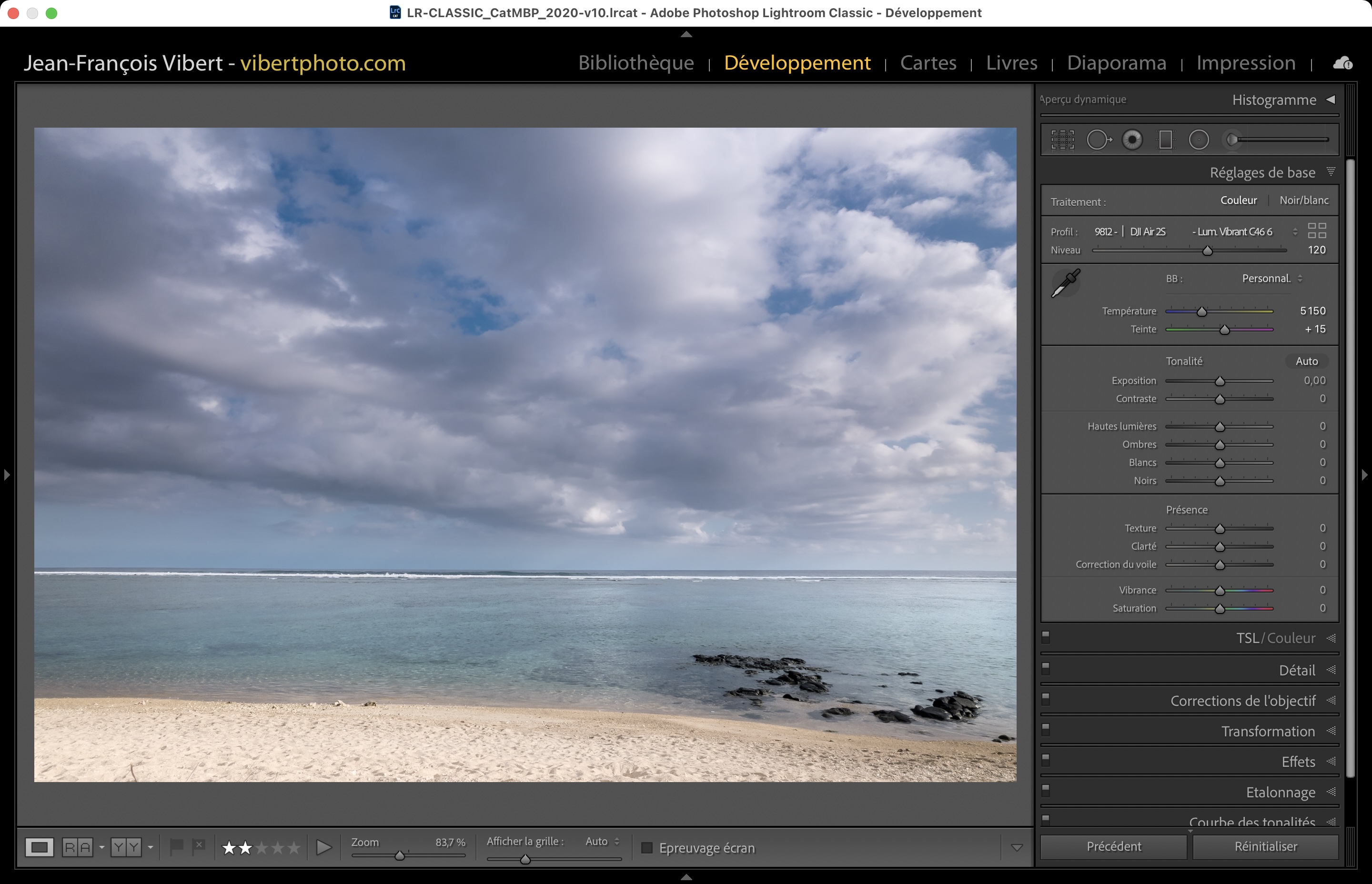Select the Graduated filter tool
The image size is (1372, 884).
pos(1165,140)
